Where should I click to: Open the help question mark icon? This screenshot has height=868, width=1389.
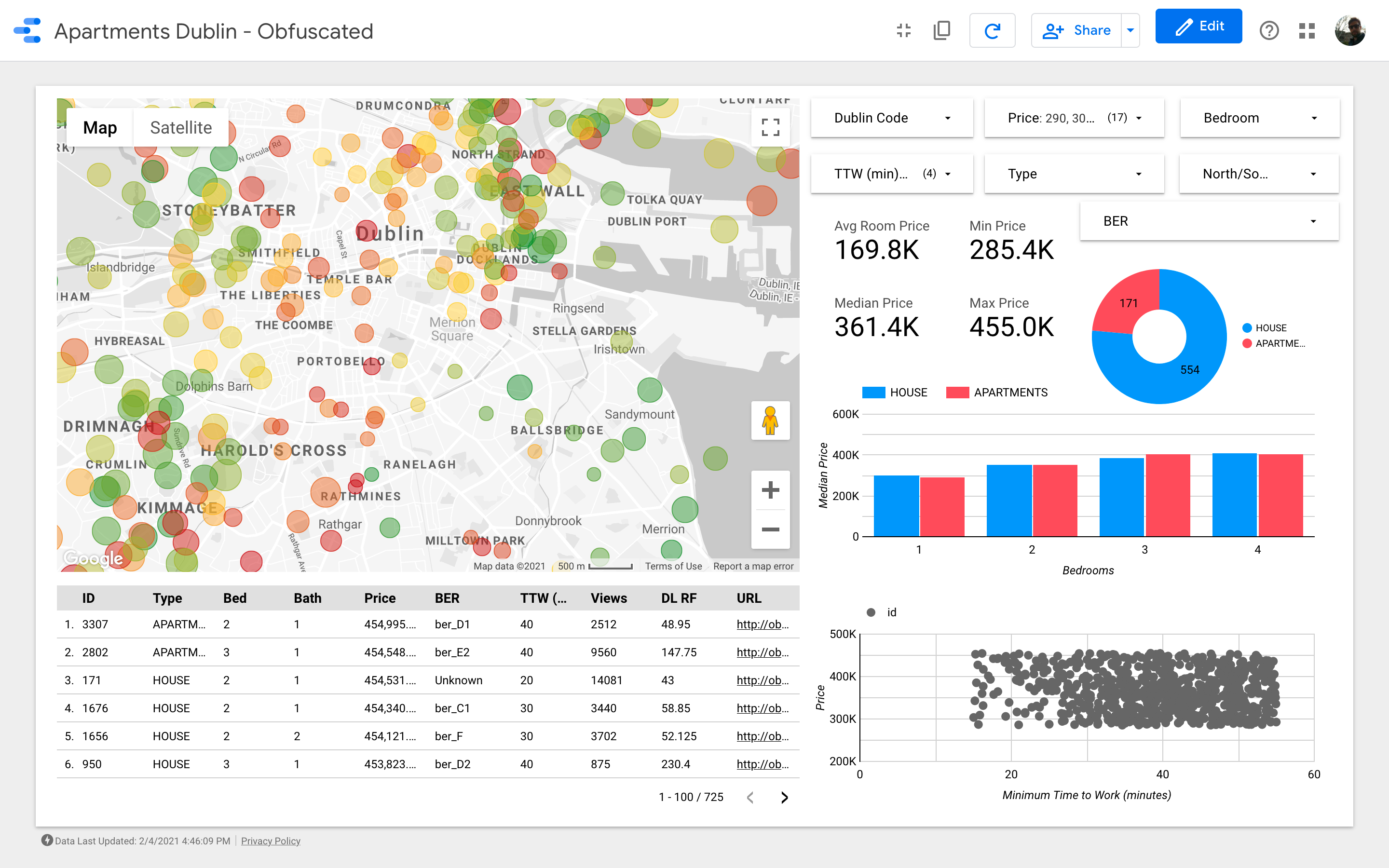click(1268, 30)
